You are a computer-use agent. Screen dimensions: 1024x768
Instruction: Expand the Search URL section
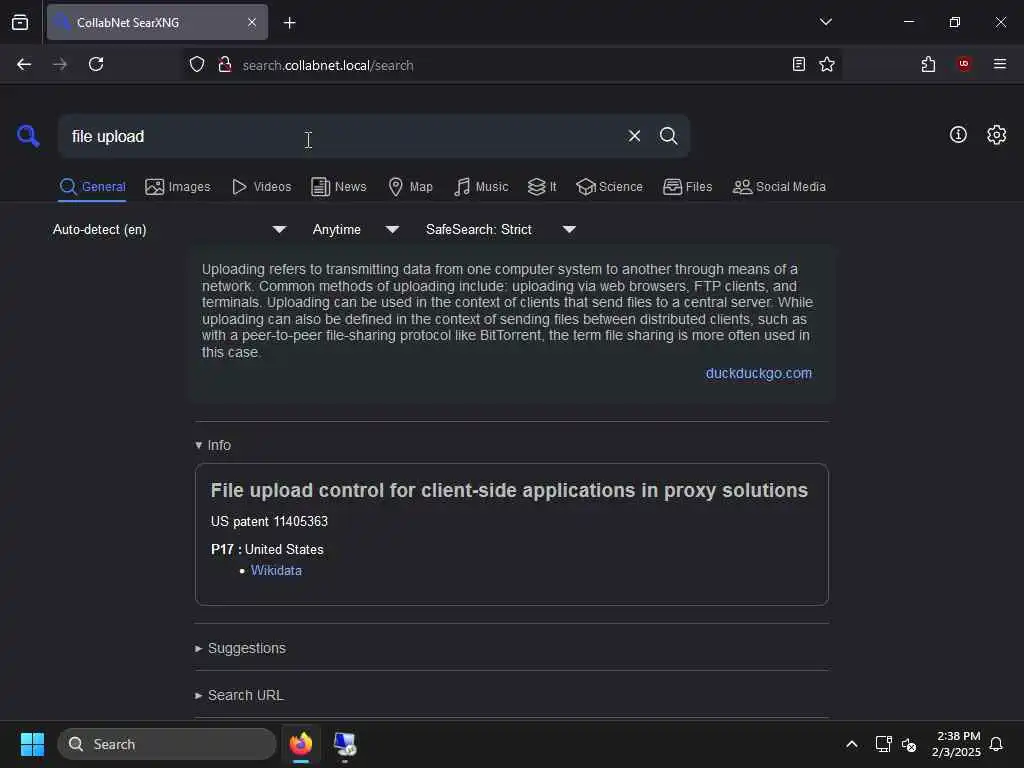(239, 696)
